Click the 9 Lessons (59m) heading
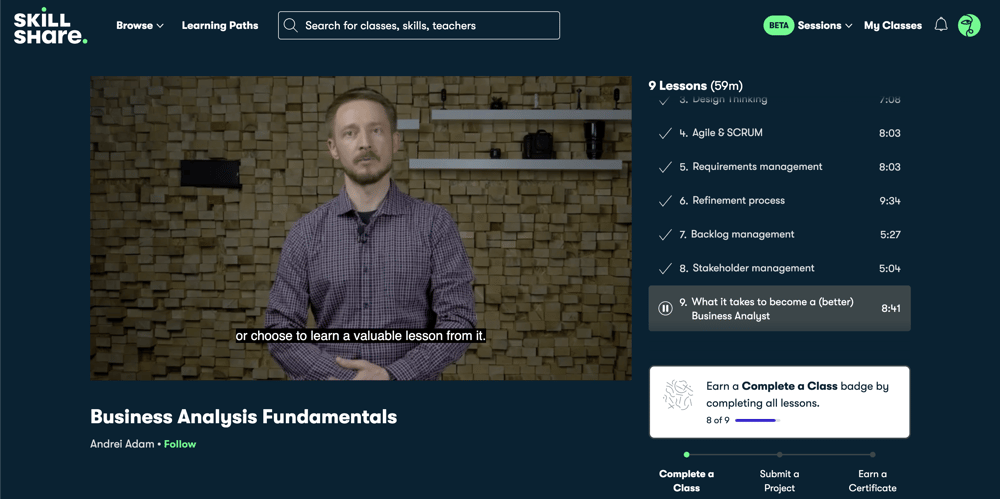Screen dimensions: 1000x499 (696, 86)
